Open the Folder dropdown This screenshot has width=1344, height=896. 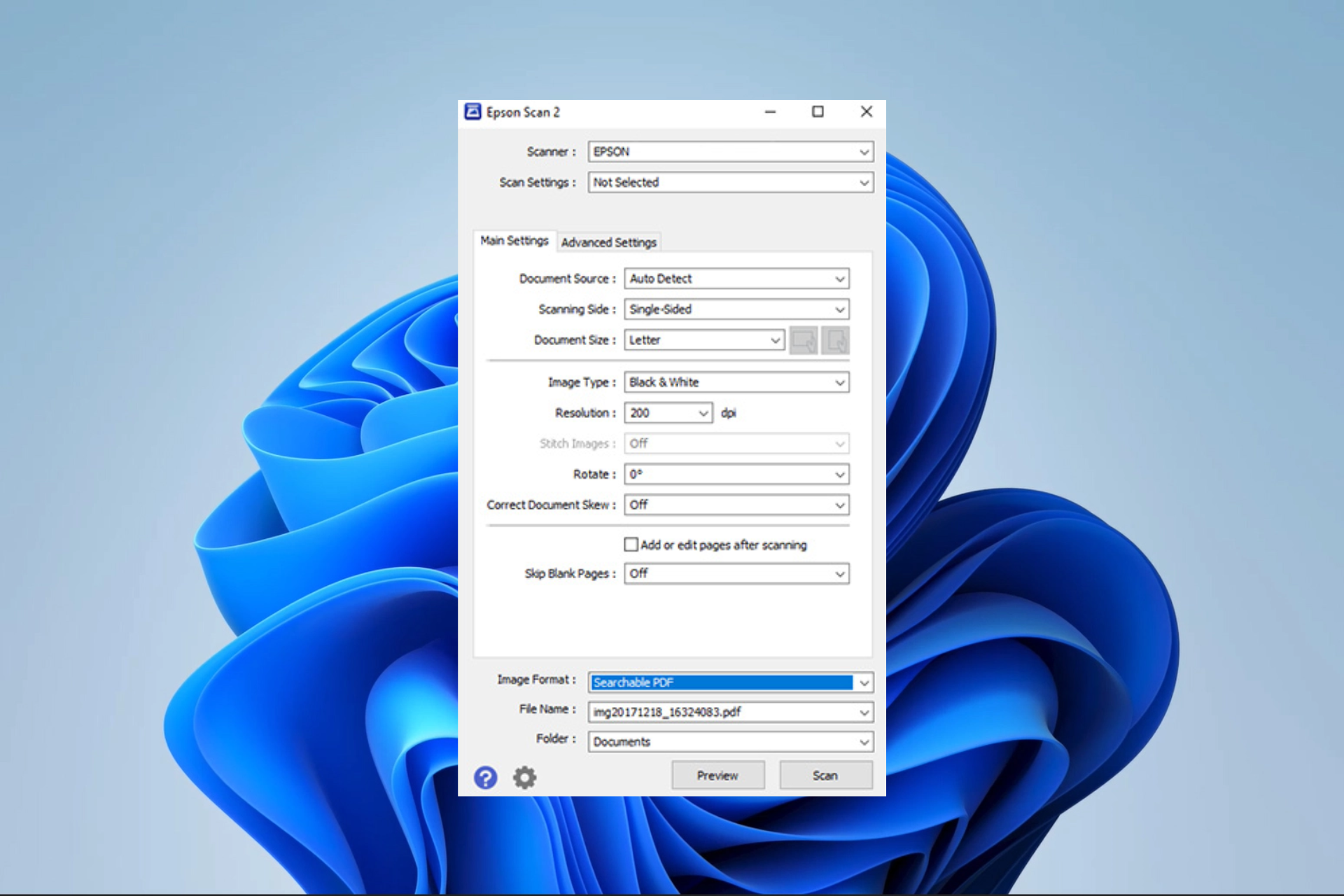(x=731, y=741)
